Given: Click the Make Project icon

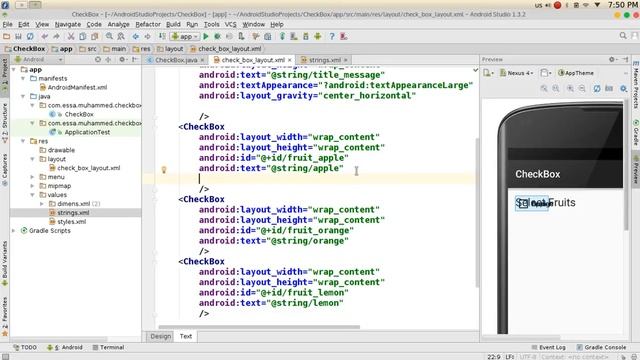Looking at the screenshot, I should tap(162, 36).
